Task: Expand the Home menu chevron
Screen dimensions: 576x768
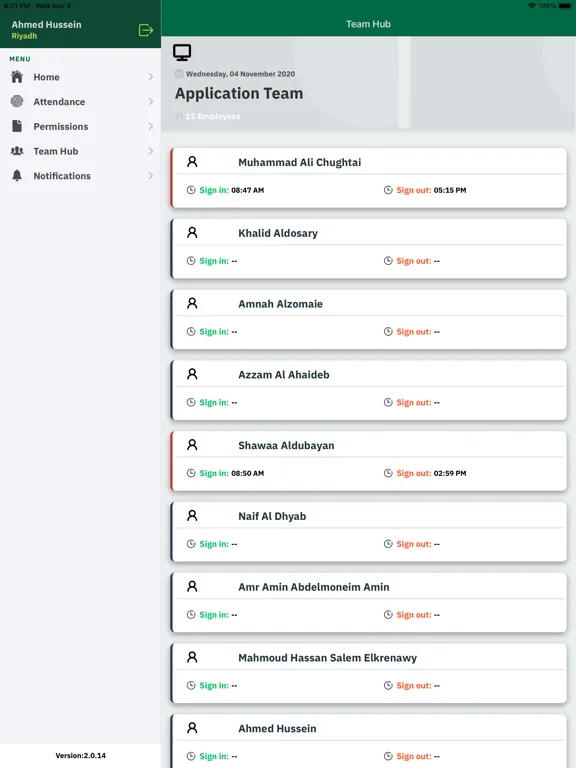Action: 151,77
